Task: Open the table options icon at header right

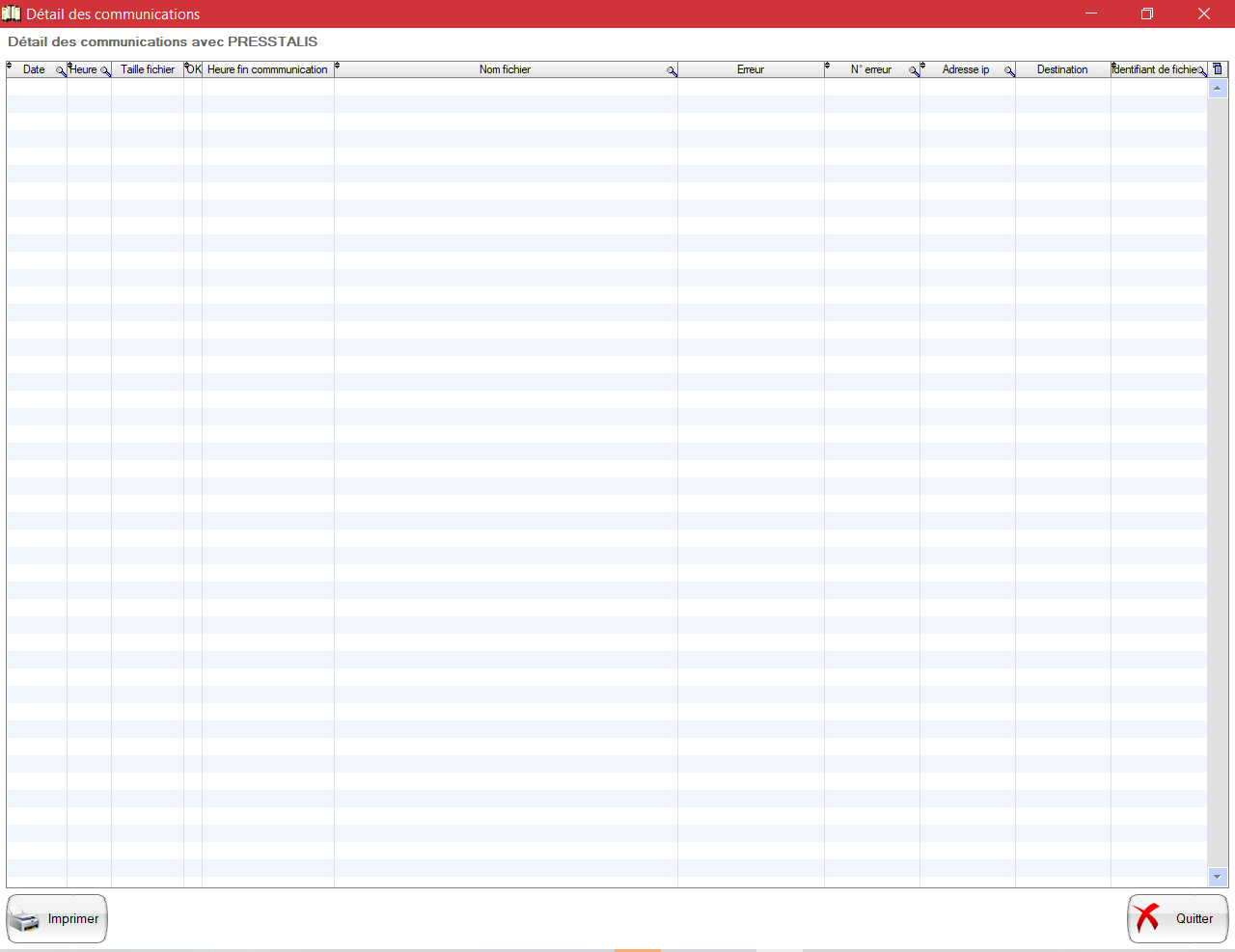Action: pos(1218,69)
